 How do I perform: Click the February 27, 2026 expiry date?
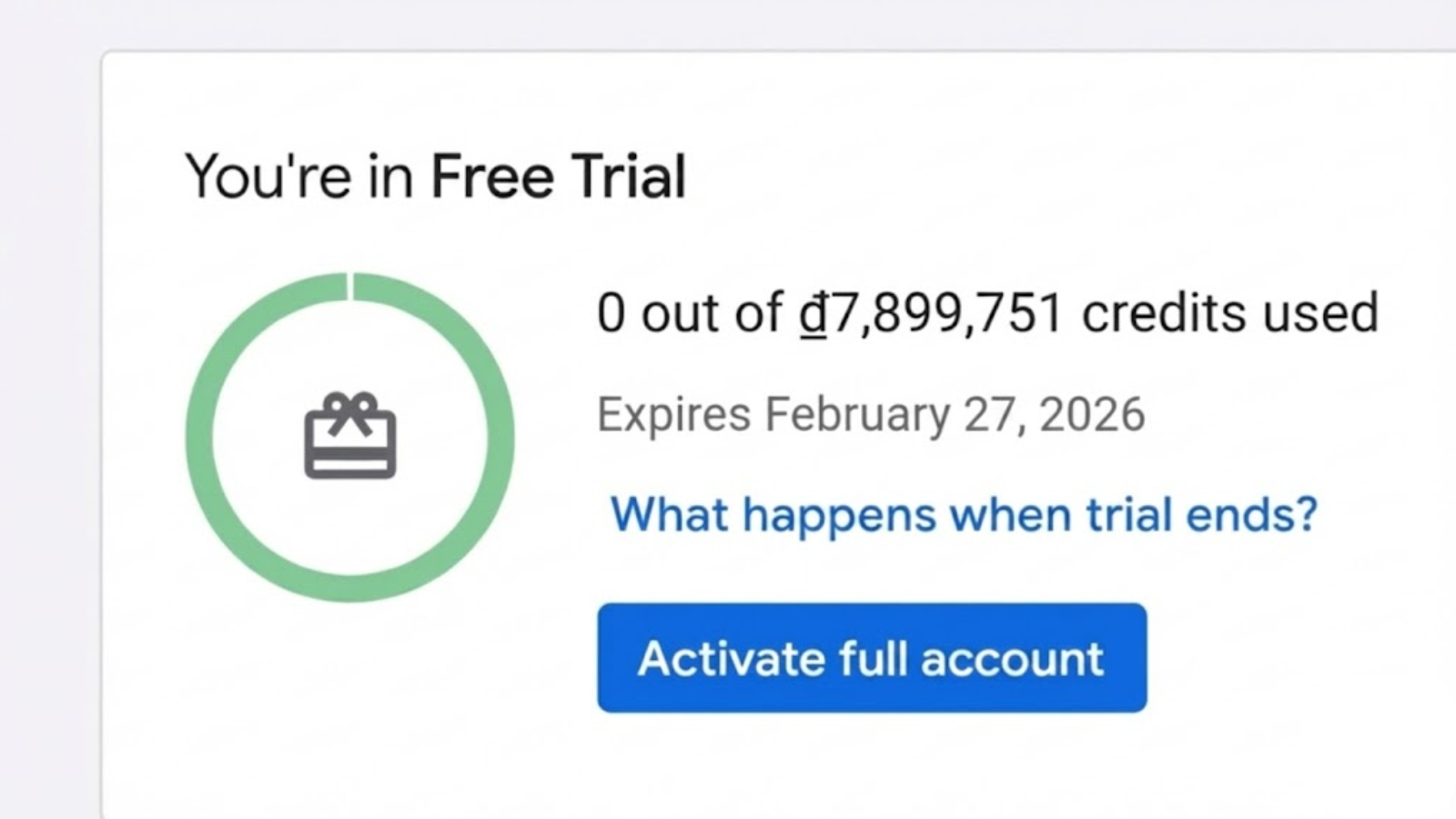(955, 415)
